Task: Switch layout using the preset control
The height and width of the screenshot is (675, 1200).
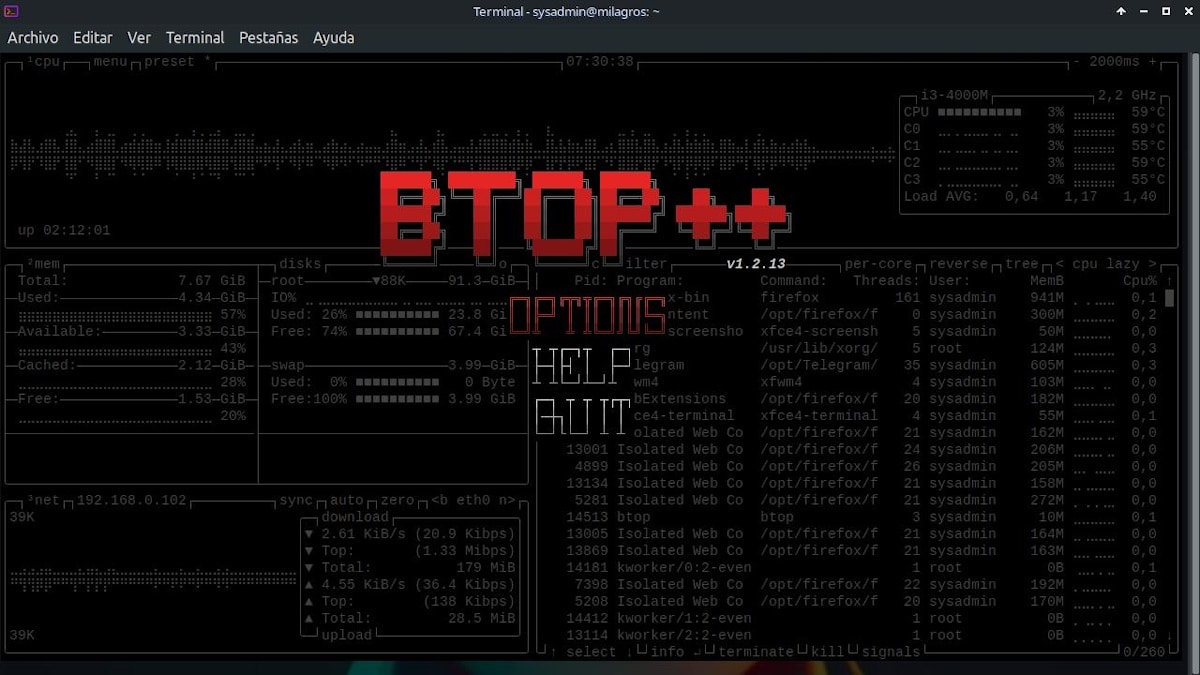Action: click(x=168, y=61)
